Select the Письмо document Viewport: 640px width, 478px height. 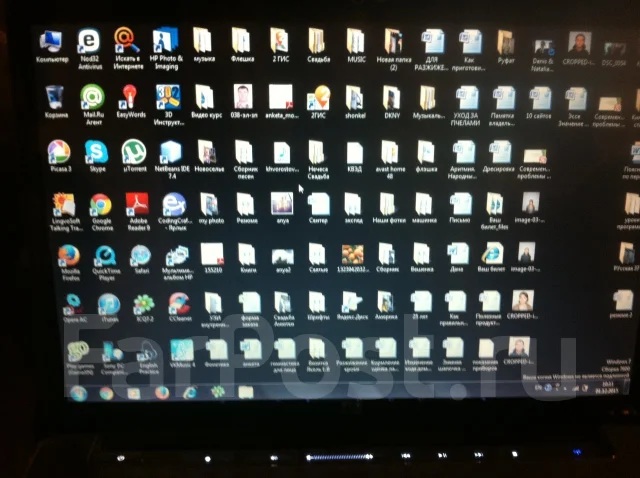(460, 208)
